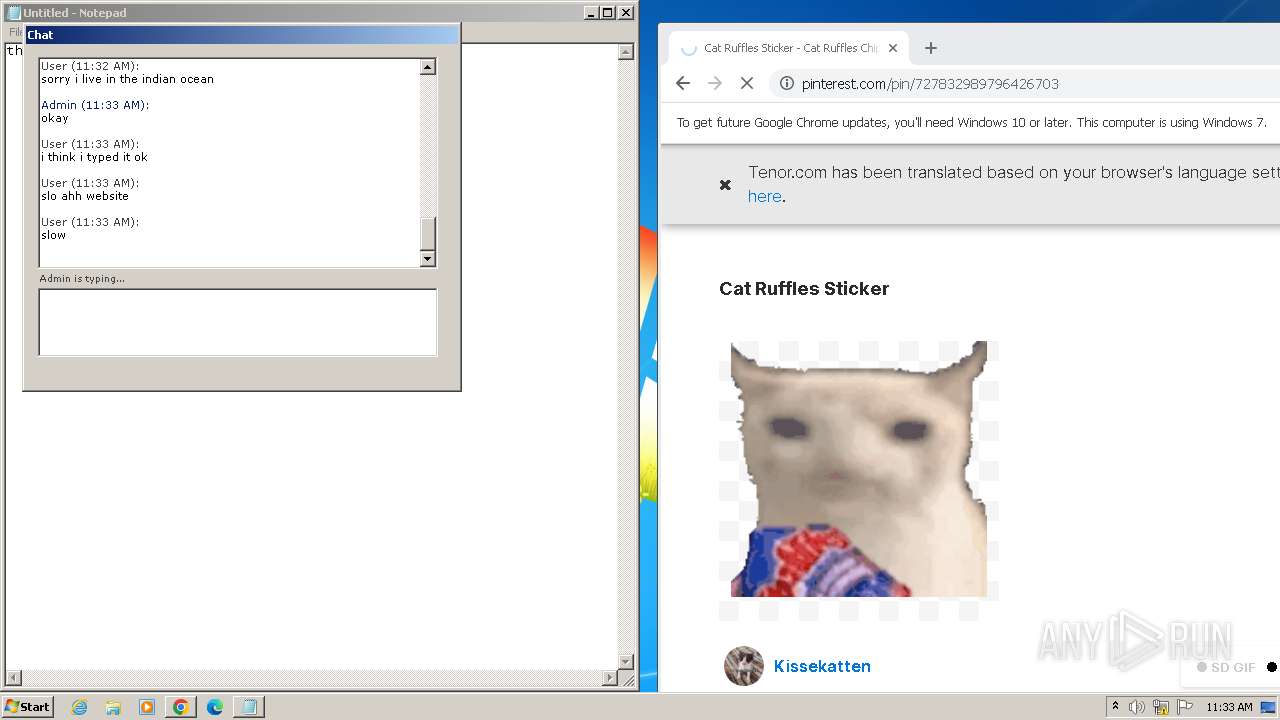Open Windows Explorer folder in taskbar
Viewport: 1280px width, 720px height.
click(x=113, y=707)
